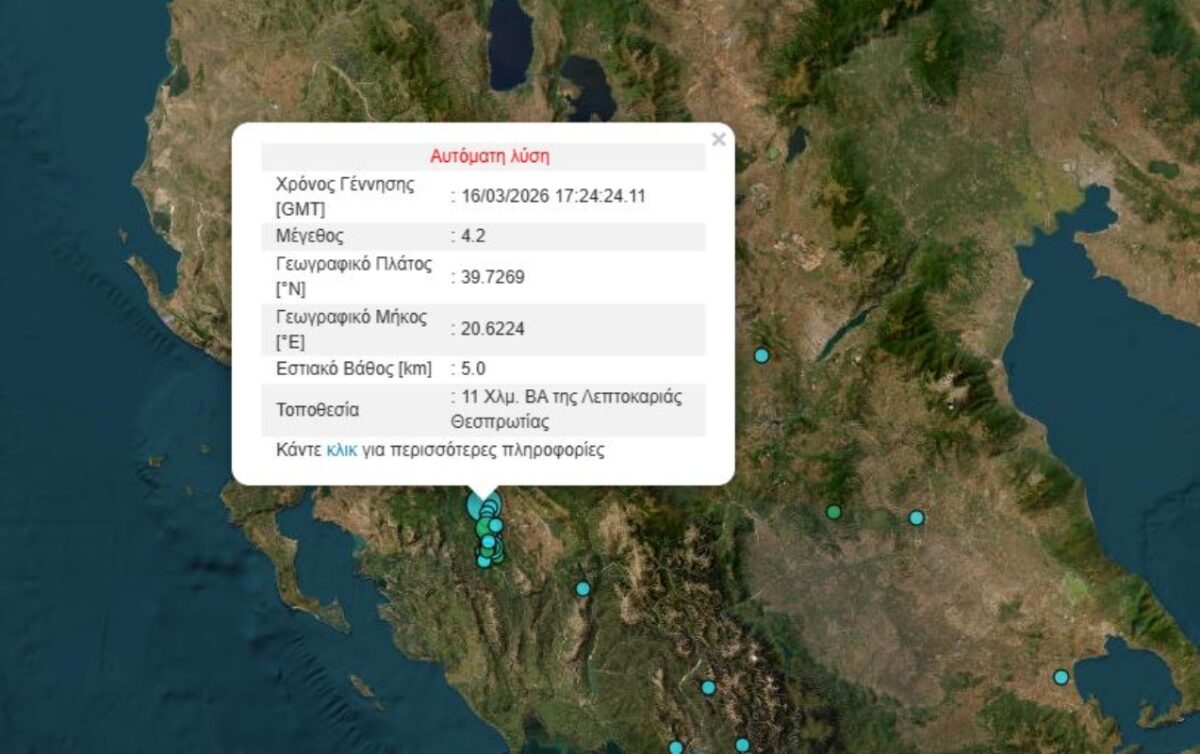Select the cyan marker just right of the popup
Image resolution: width=1200 pixels, height=754 pixels.
click(762, 355)
